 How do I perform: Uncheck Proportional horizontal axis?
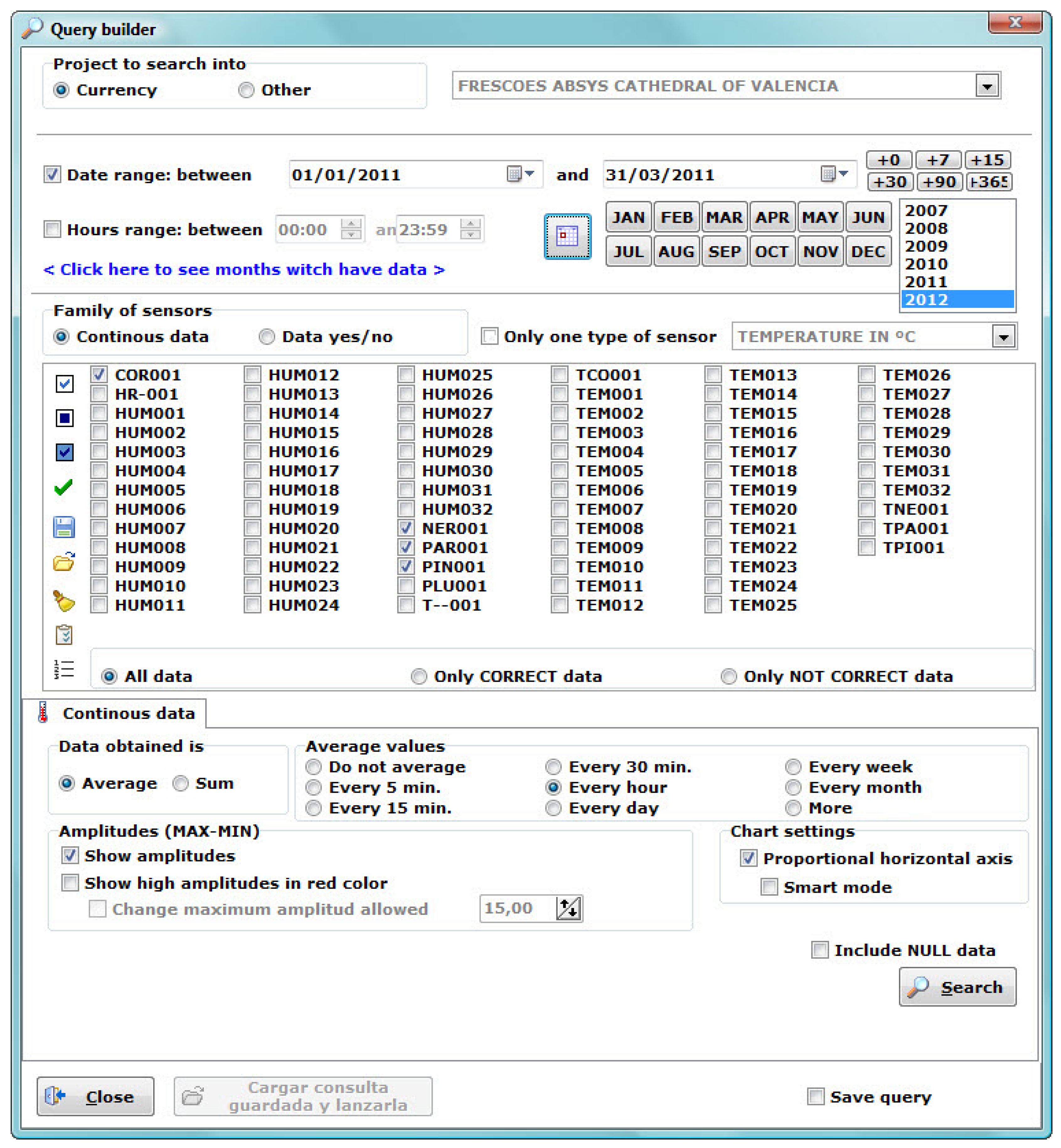point(749,858)
